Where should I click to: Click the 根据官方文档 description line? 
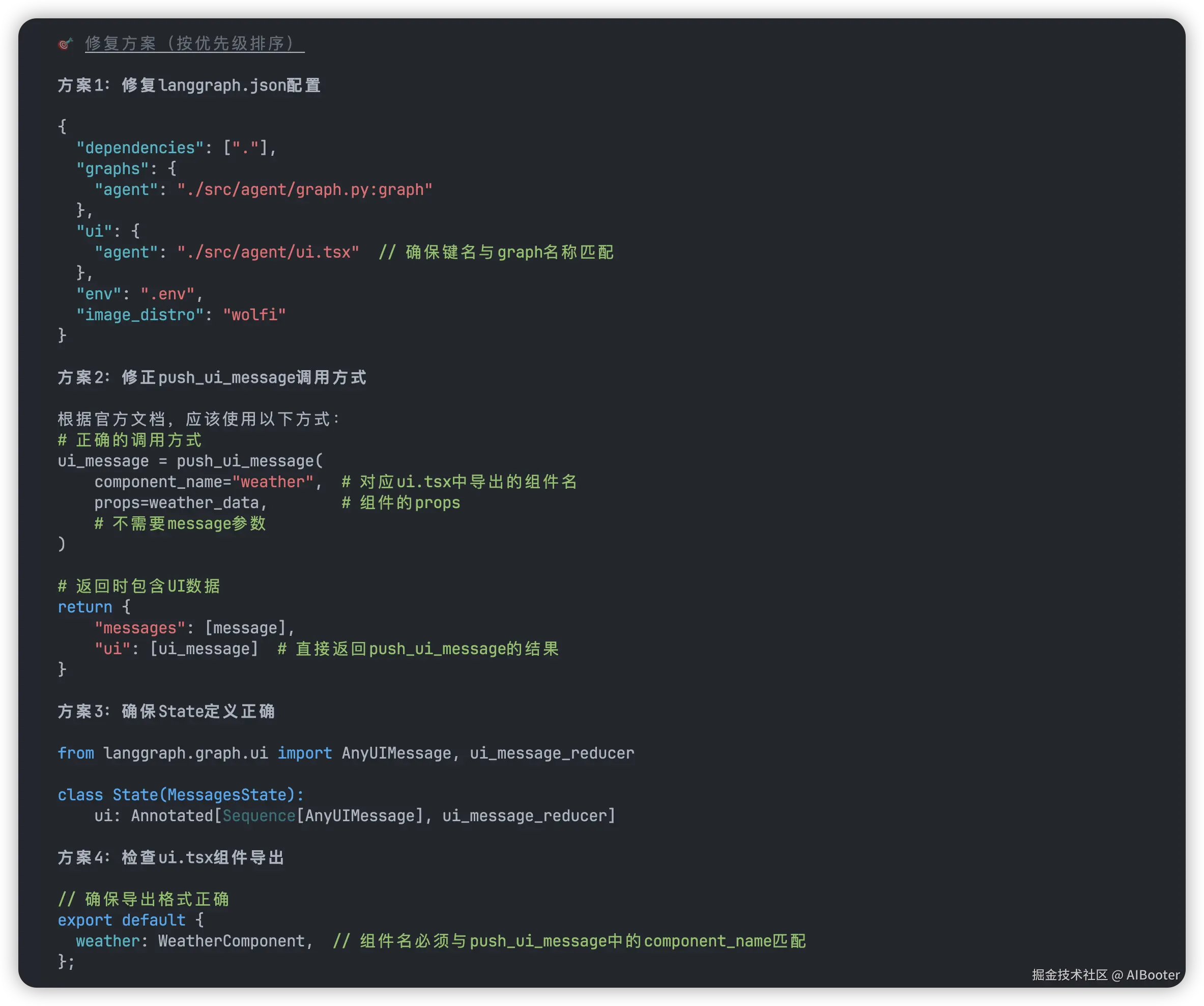pos(198,420)
